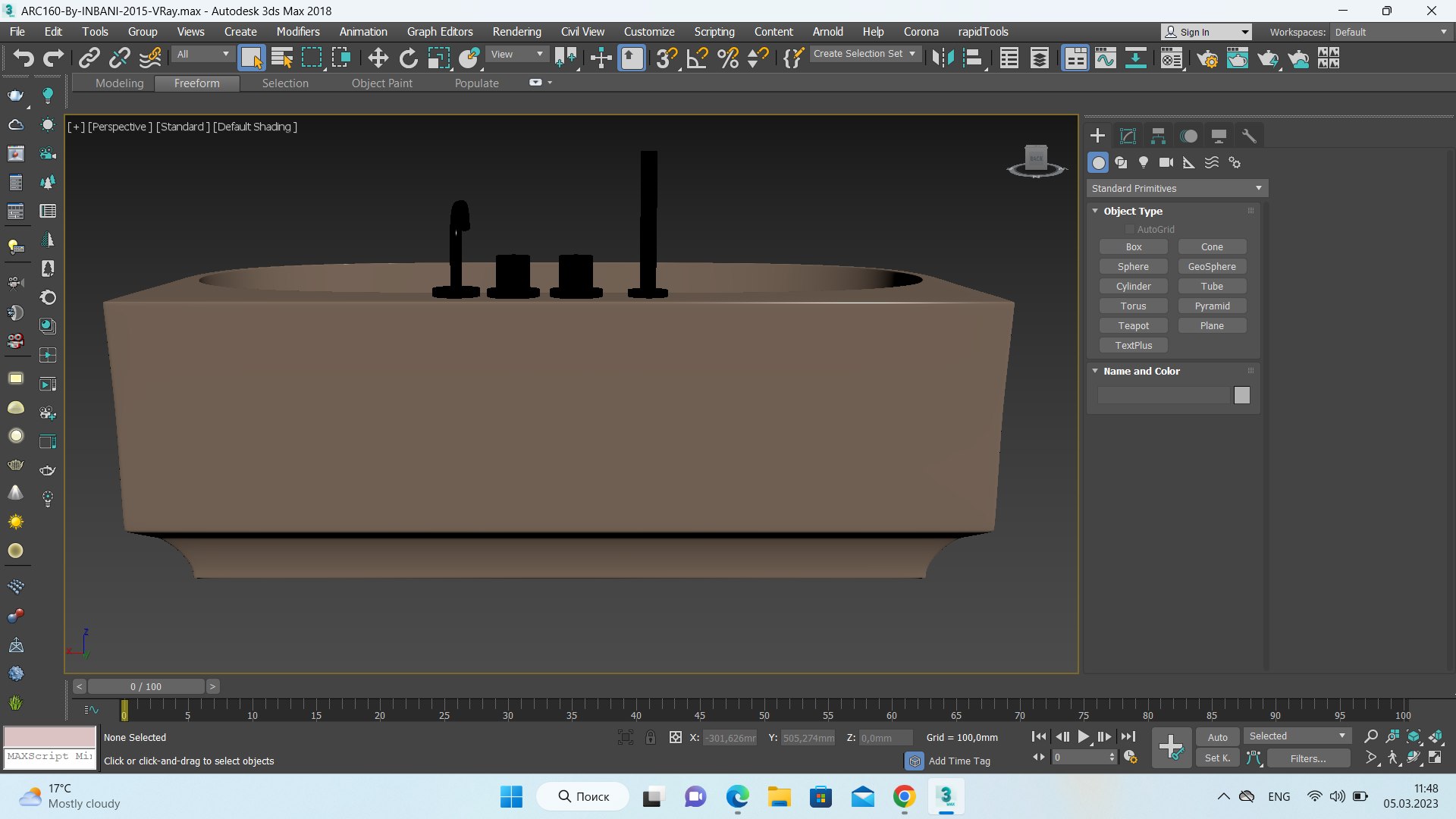Select the Space Warps category icon
The height and width of the screenshot is (819, 1456).
click(x=1212, y=162)
